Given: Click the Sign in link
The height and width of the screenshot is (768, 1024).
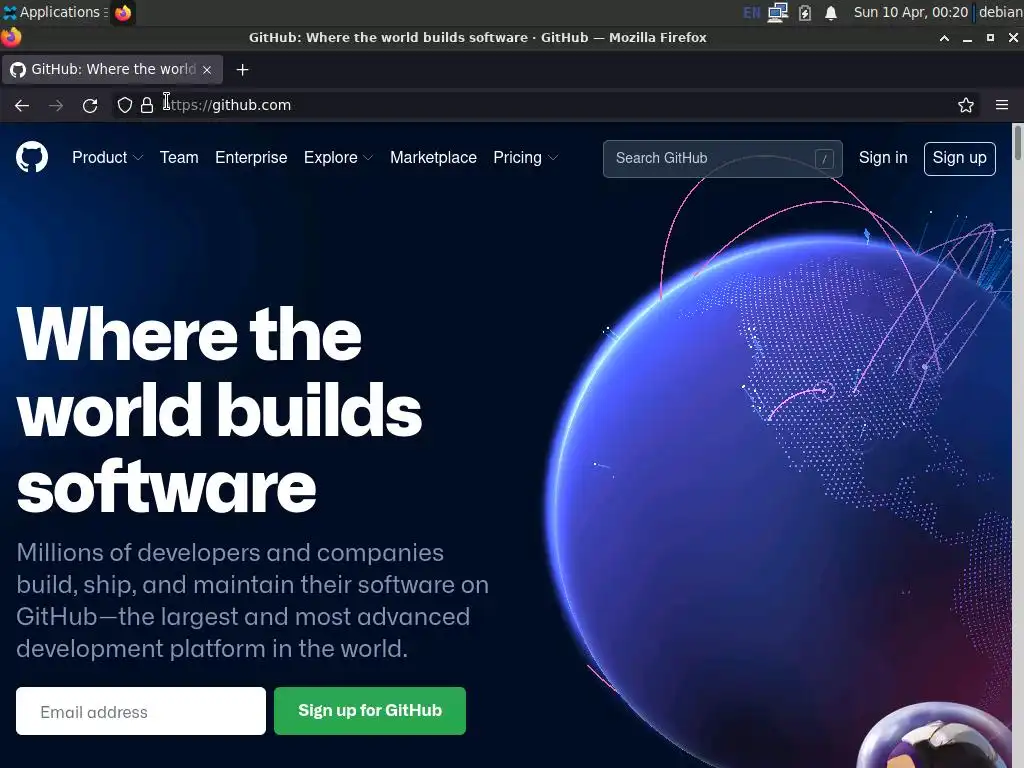Looking at the screenshot, I should [x=883, y=157].
